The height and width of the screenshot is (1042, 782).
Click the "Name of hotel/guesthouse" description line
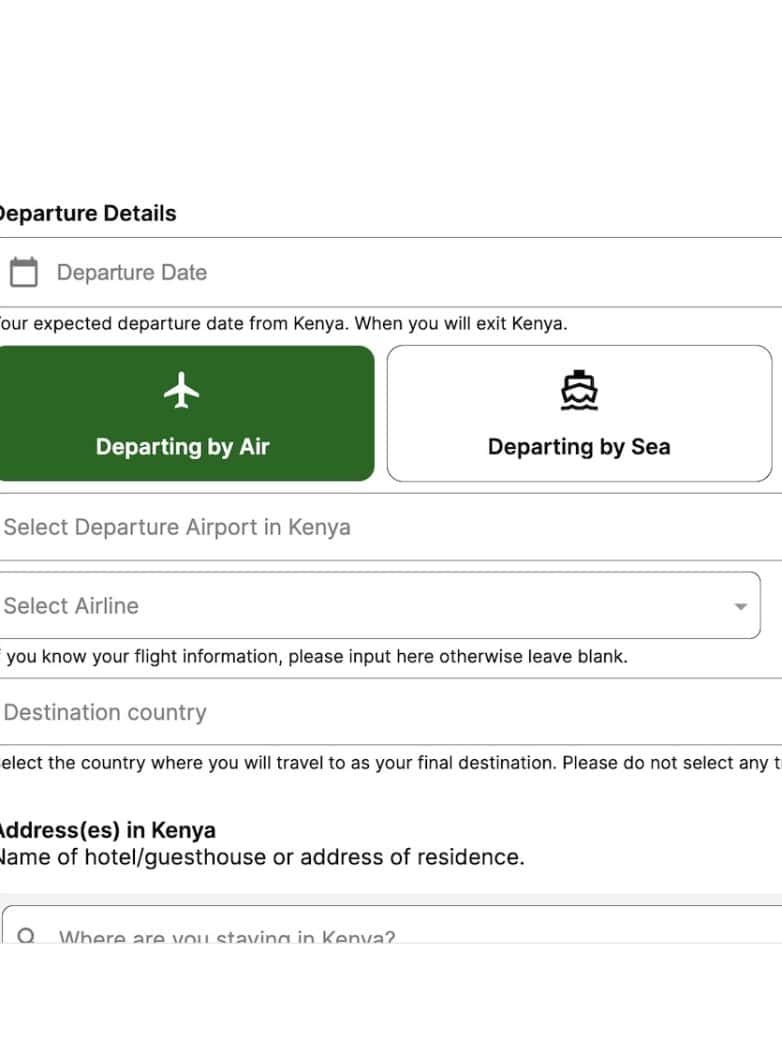260,857
